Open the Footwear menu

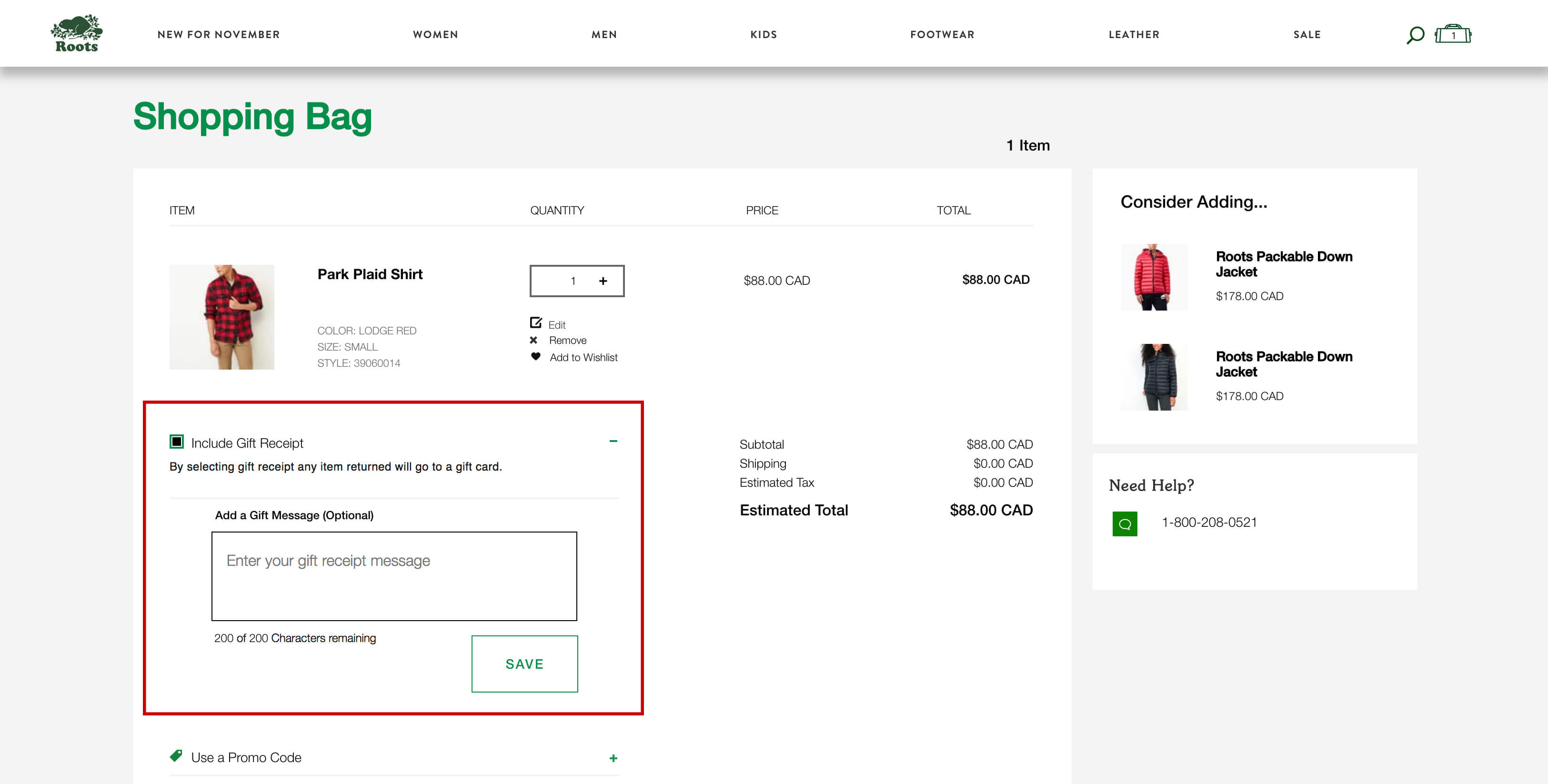[x=942, y=35]
